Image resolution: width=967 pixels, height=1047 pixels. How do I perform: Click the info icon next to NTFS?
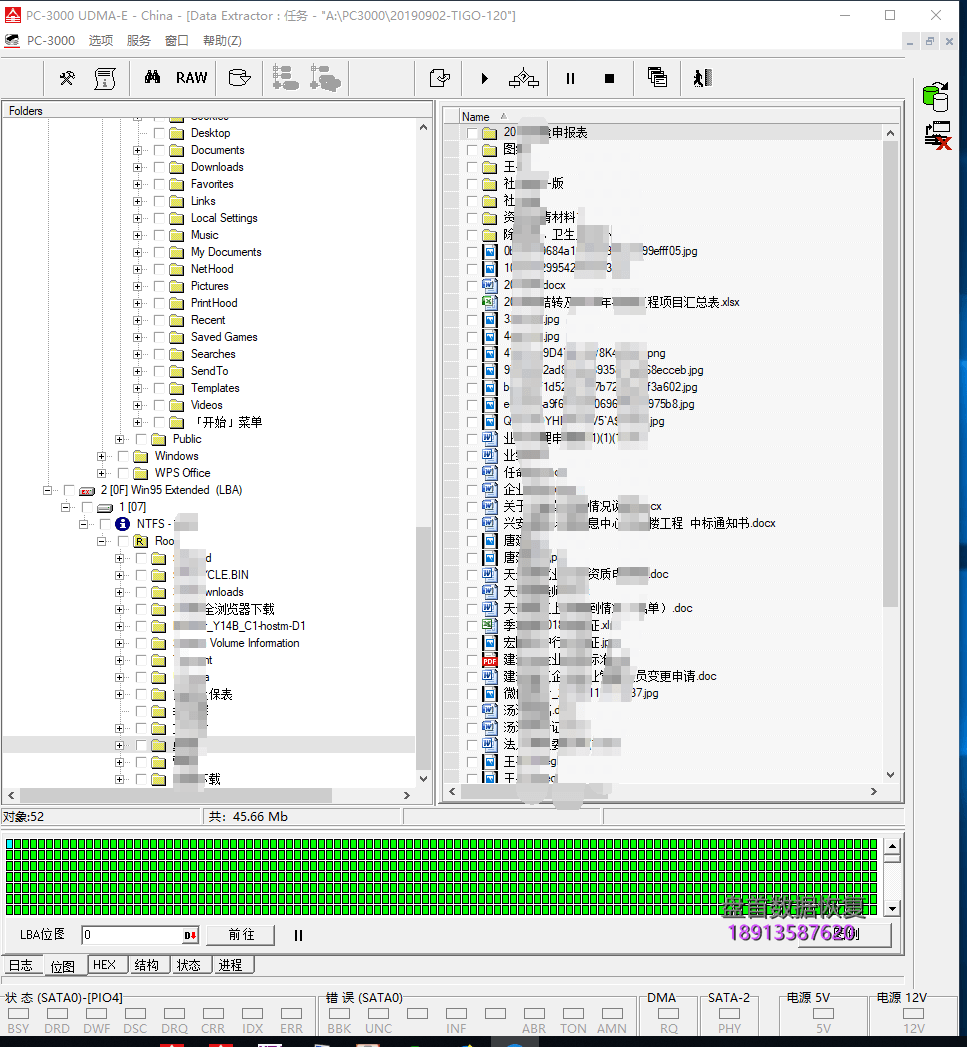pyautogui.click(x=122, y=524)
